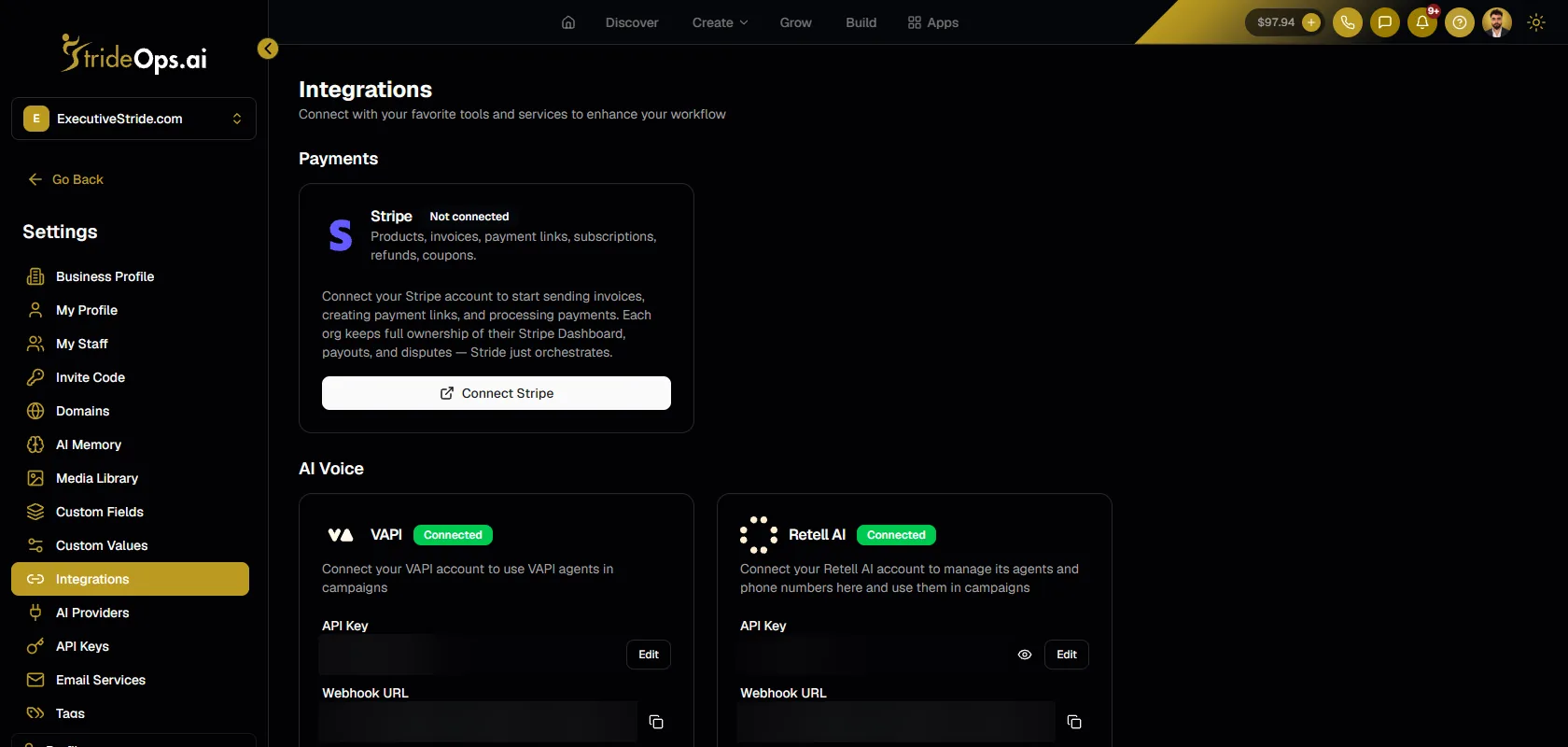This screenshot has width=1568, height=747.
Task: Add funds with the plus icon beside $97.94
Action: pyautogui.click(x=1311, y=22)
